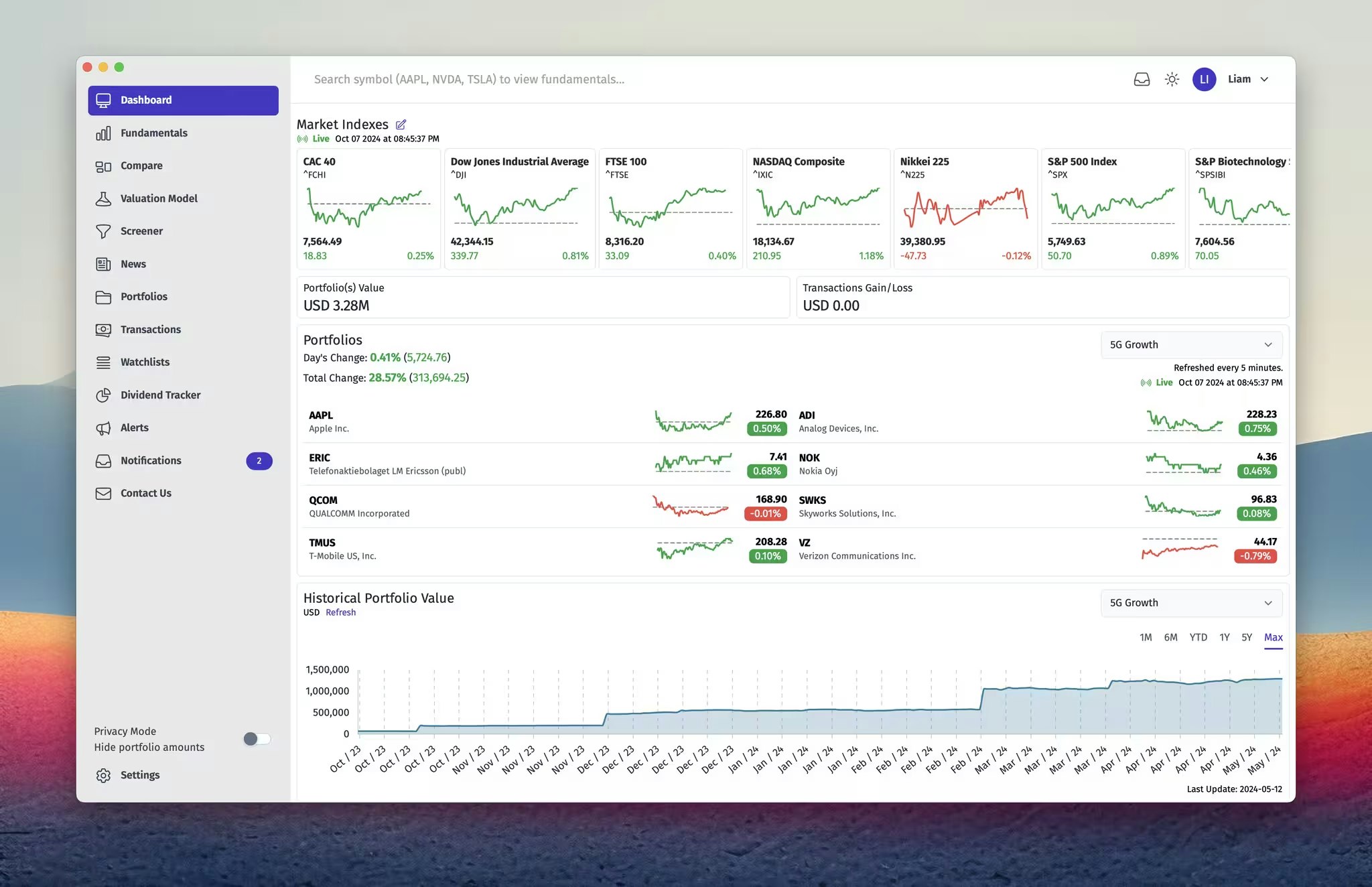The image size is (1372, 887).
Task: Click the Fundamentals bar chart icon
Action: 103,133
